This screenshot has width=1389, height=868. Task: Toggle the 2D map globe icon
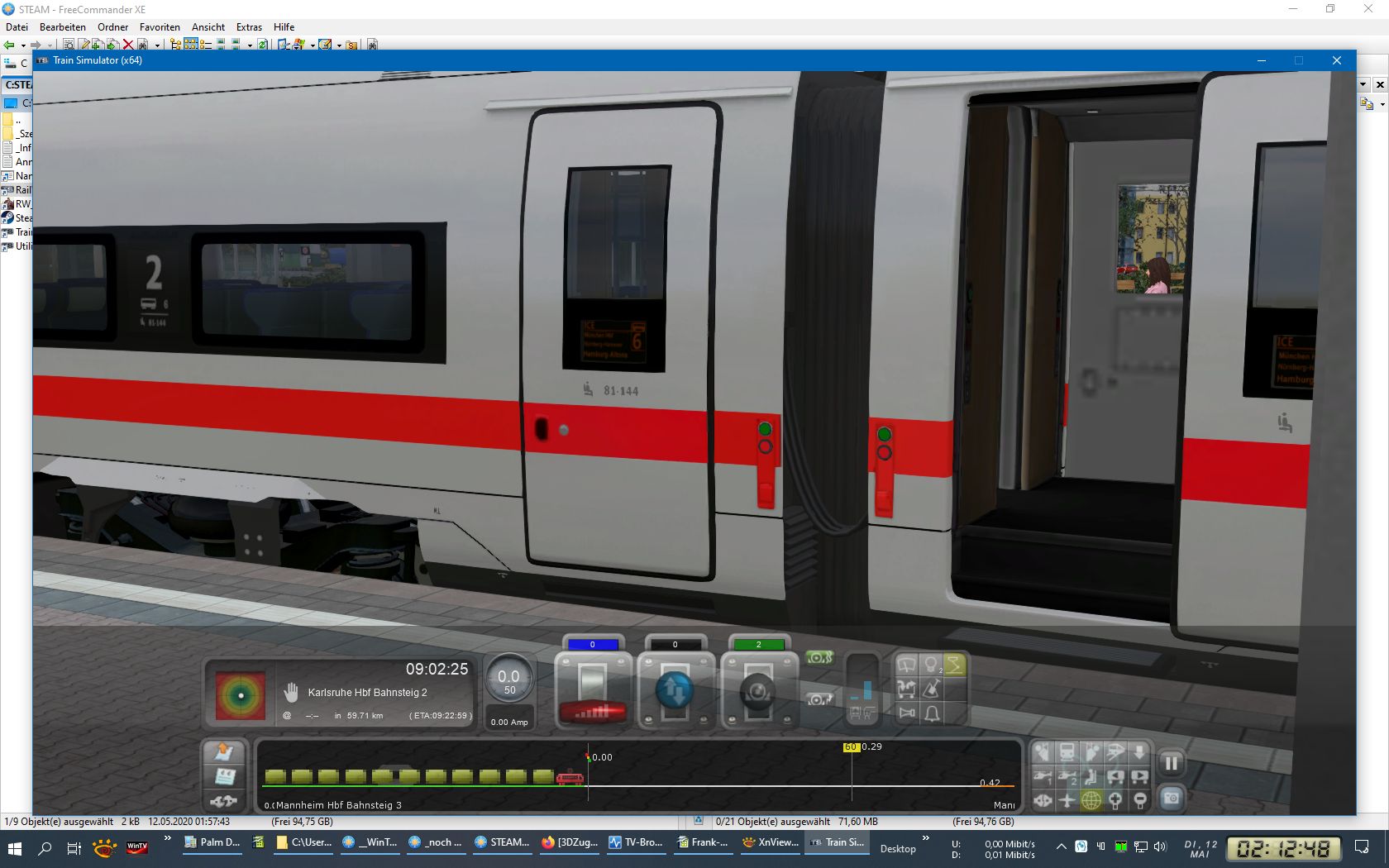(x=1091, y=800)
